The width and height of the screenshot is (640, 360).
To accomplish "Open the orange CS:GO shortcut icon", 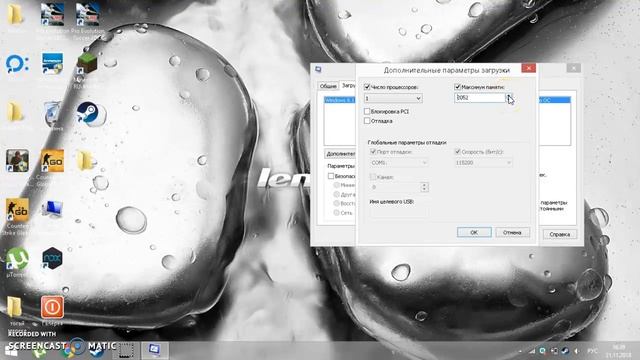I will (52, 161).
